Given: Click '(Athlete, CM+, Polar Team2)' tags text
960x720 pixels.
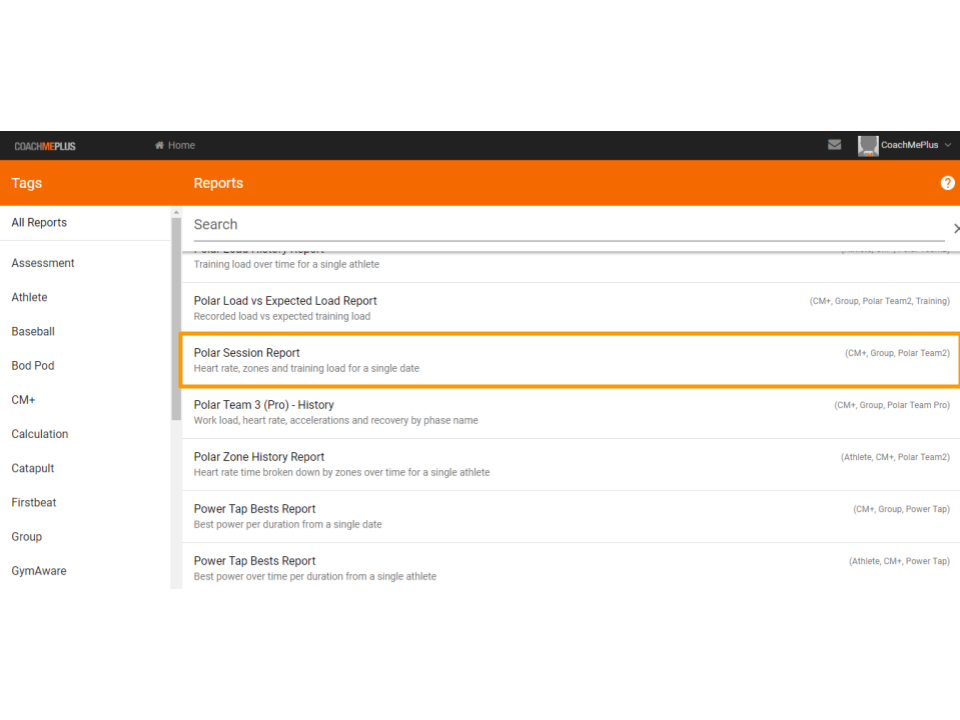Looking at the screenshot, I should 895,457.
